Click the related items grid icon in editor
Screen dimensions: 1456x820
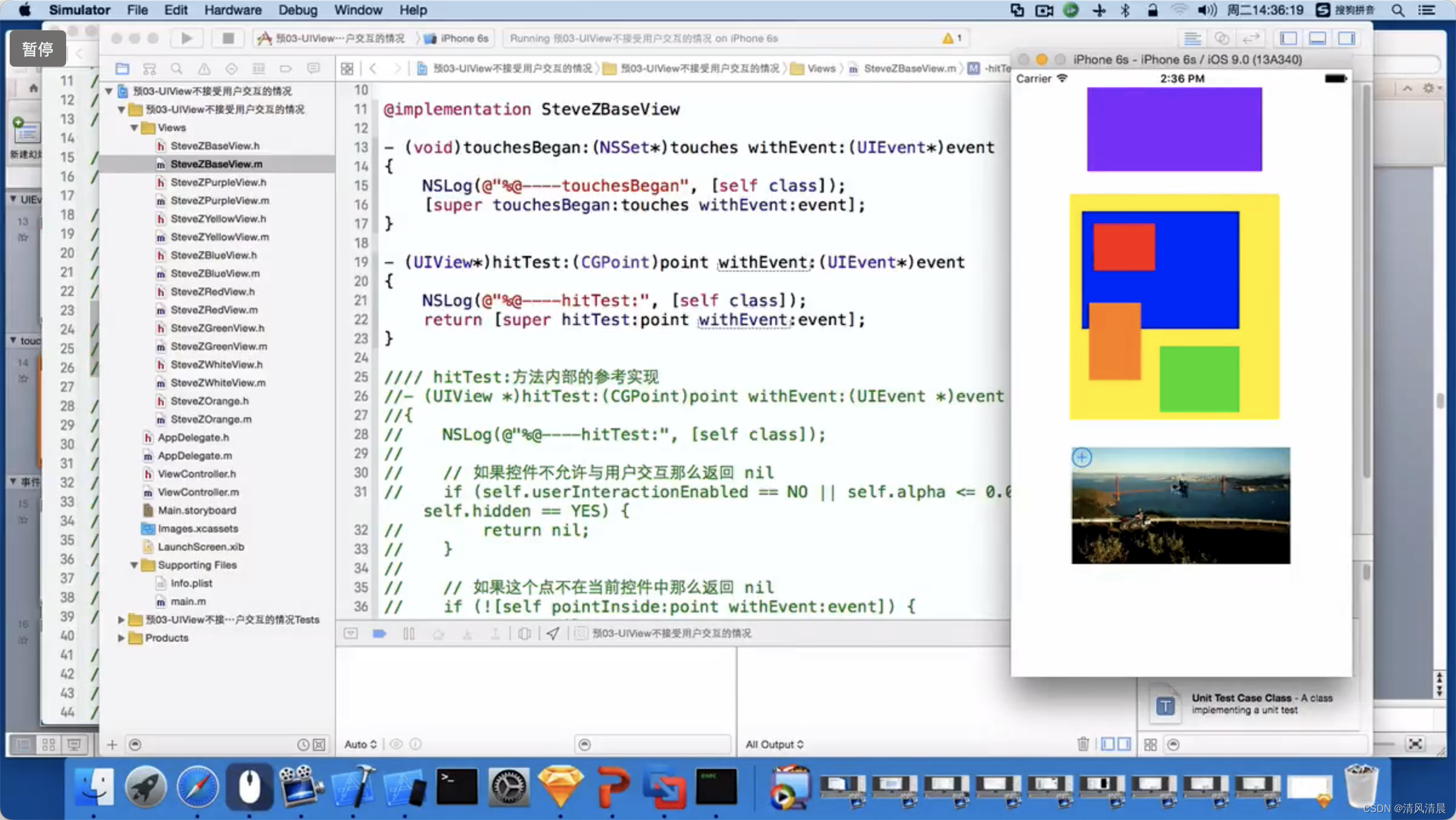click(347, 69)
